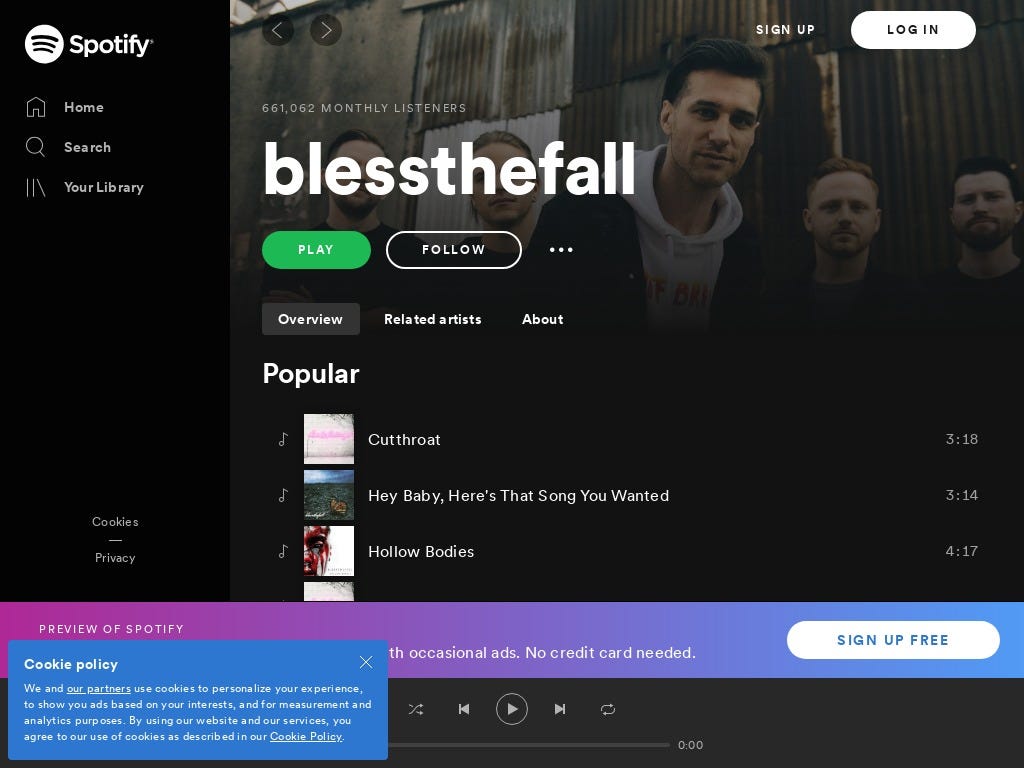Go forward with the right arrow
1024x768 pixels.
[x=326, y=30]
